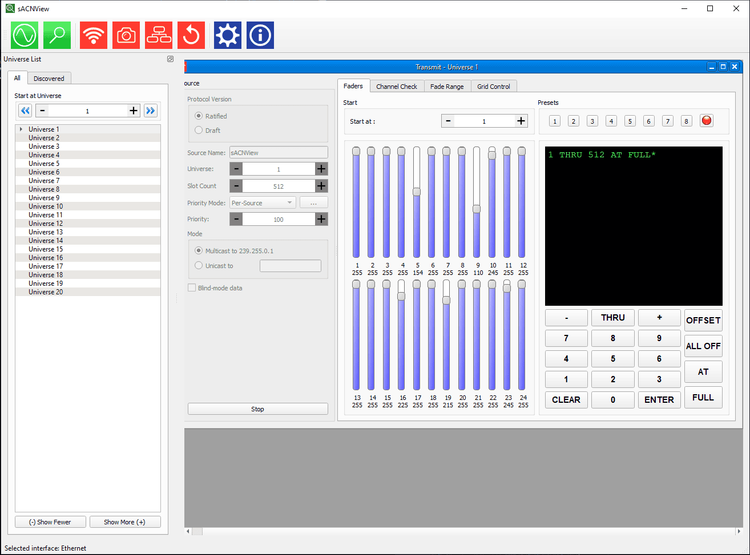Decrease the faders Start at value

448,121
